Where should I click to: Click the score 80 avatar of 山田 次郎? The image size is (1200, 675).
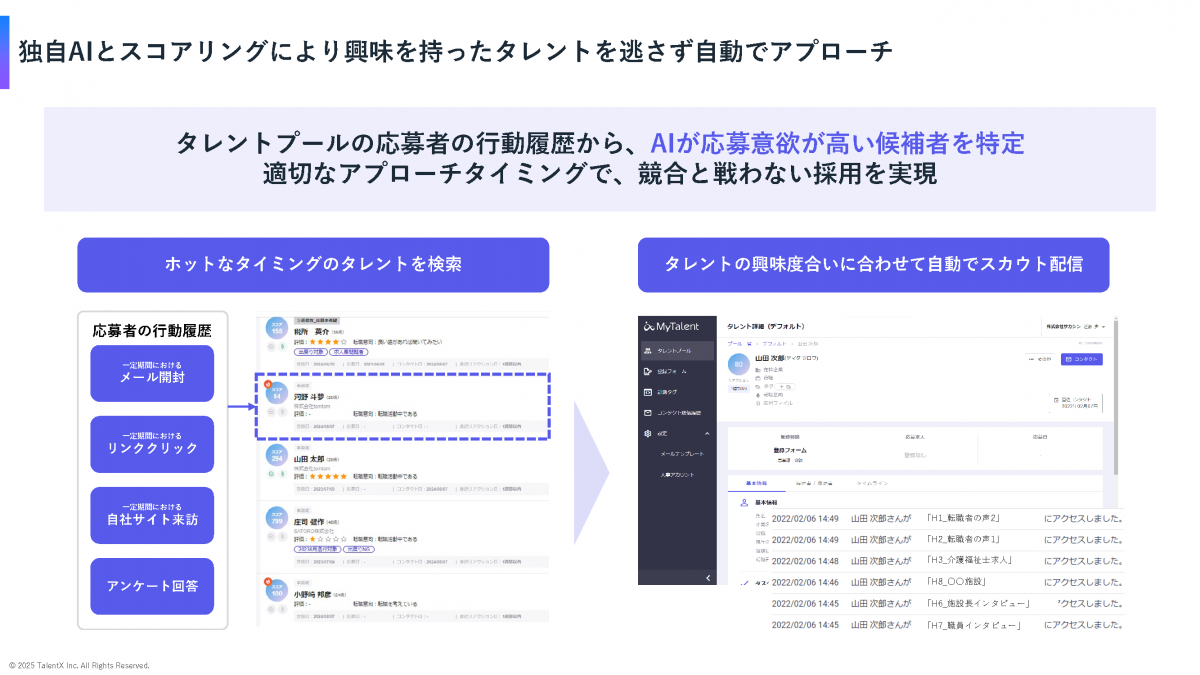click(x=737, y=364)
